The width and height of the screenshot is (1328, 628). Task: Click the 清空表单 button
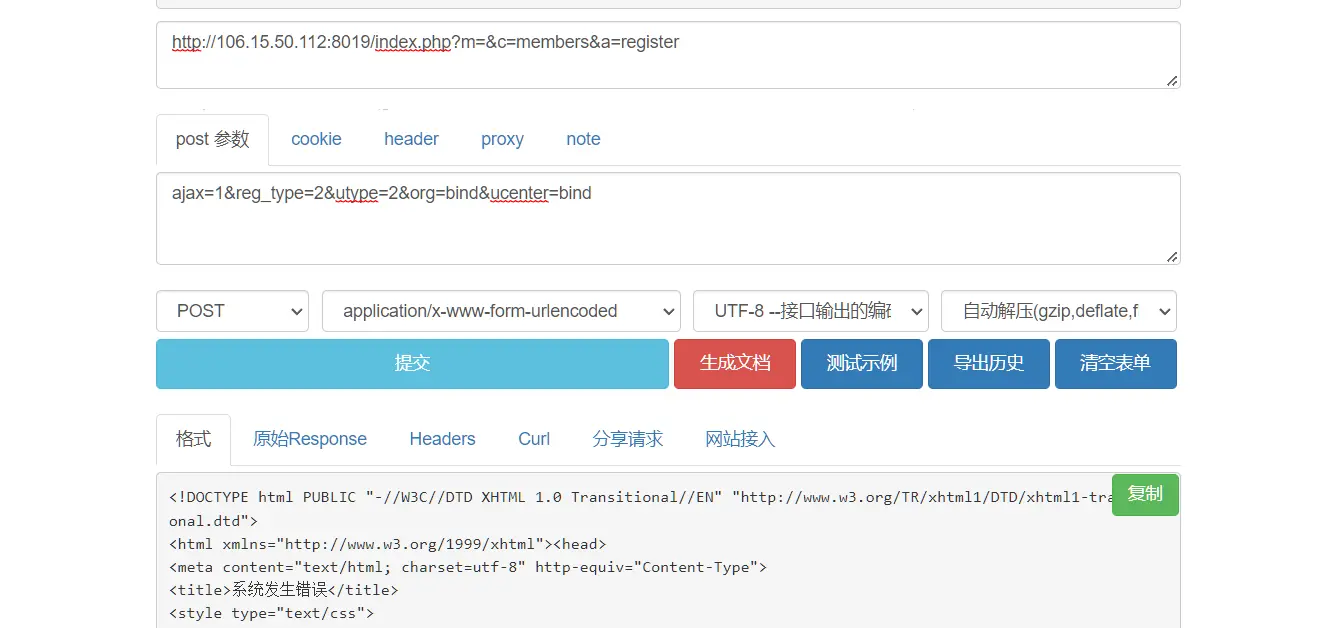1115,363
